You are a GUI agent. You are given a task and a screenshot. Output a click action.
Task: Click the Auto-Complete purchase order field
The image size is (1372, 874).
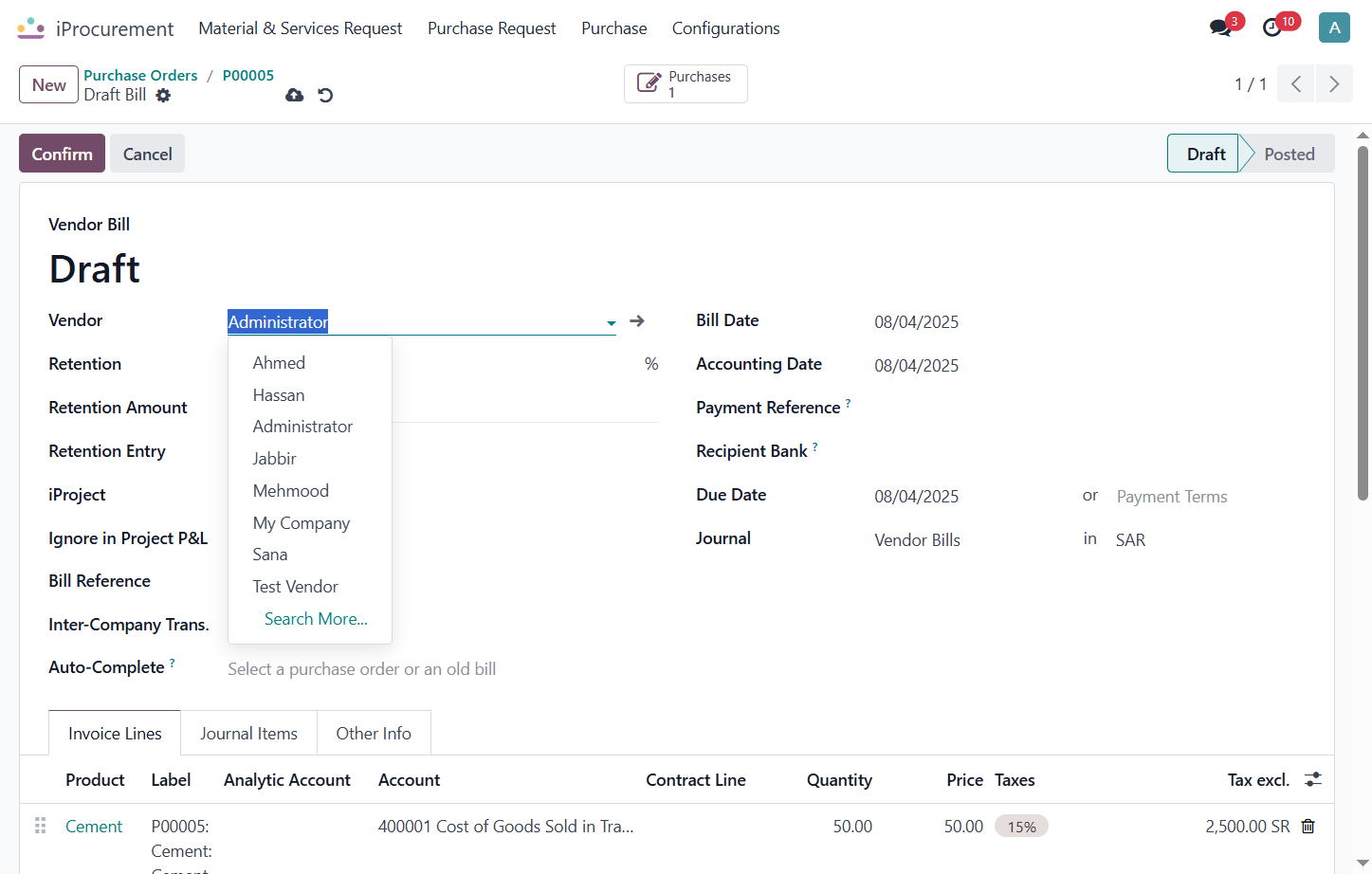point(442,669)
